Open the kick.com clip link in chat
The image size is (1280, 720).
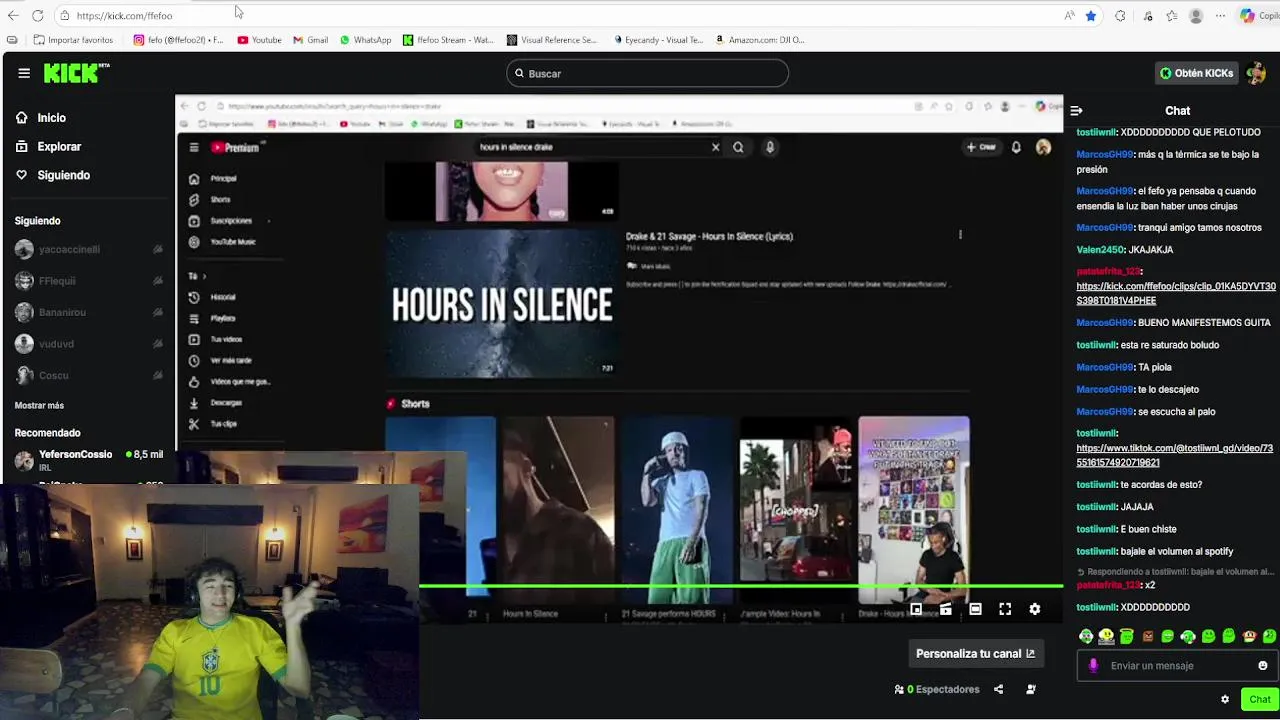point(1176,293)
